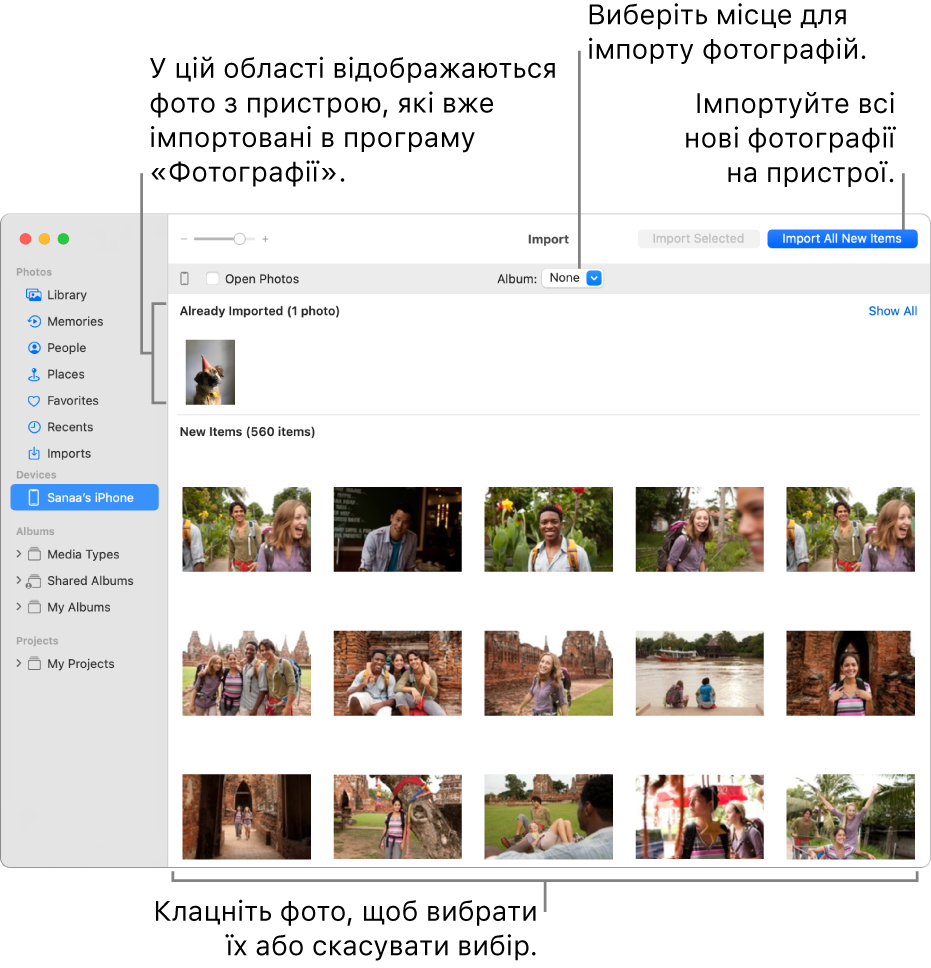Viewport: 931px width, 968px height.
Task: Click Import All New Items
Action: coord(841,238)
